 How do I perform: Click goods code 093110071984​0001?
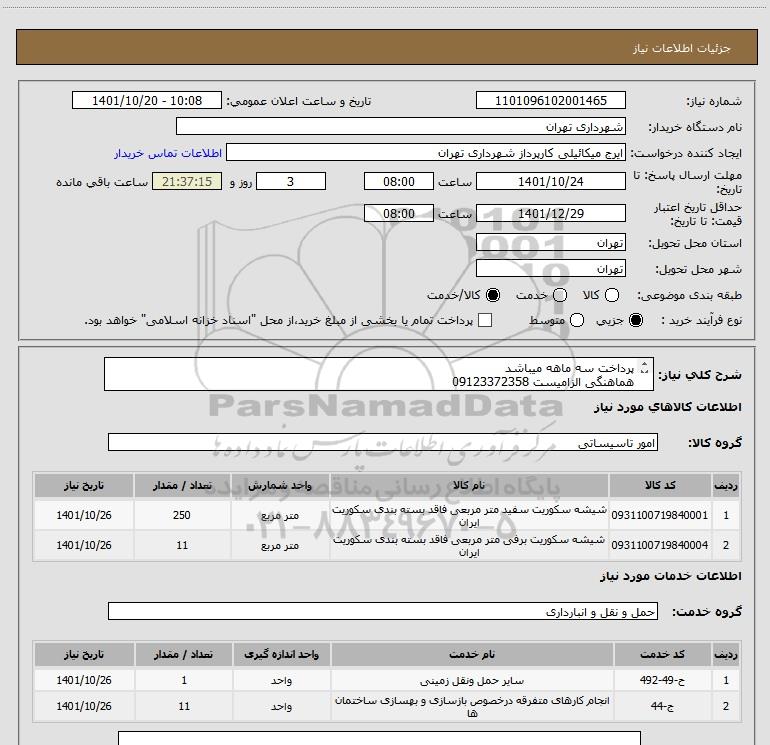[660, 515]
